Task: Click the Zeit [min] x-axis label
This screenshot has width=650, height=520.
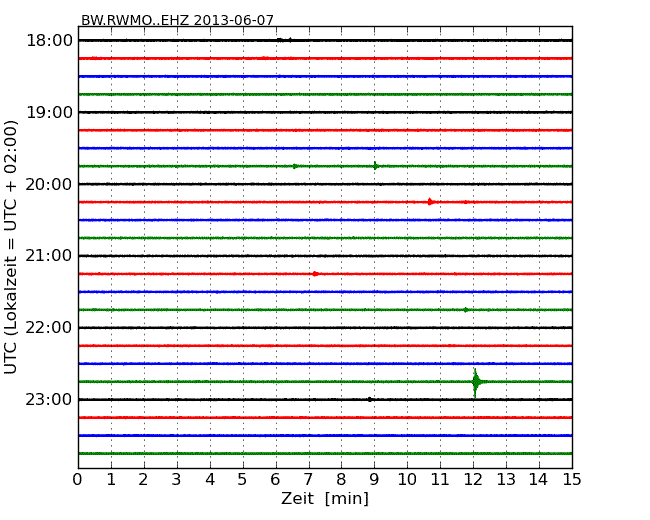Action: [325, 498]
